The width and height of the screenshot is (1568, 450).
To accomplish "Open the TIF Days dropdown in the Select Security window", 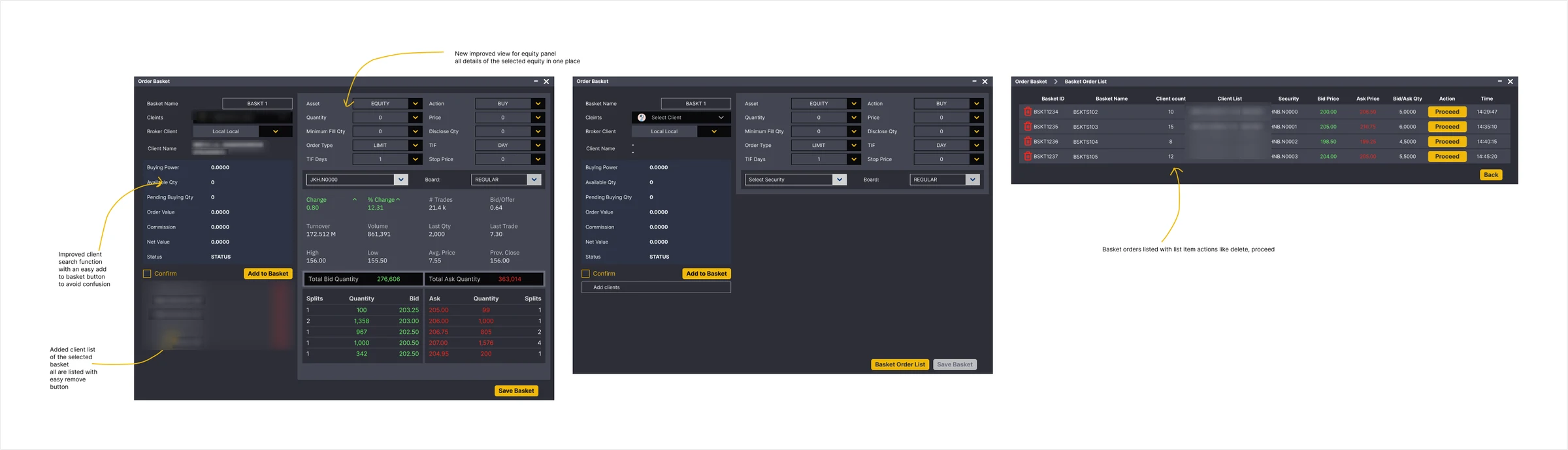I will coord(853,159).
